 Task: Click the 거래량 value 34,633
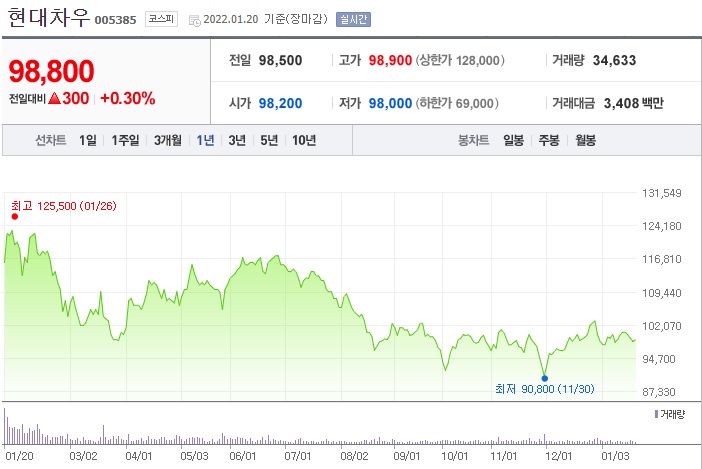[x=614, y=60]
